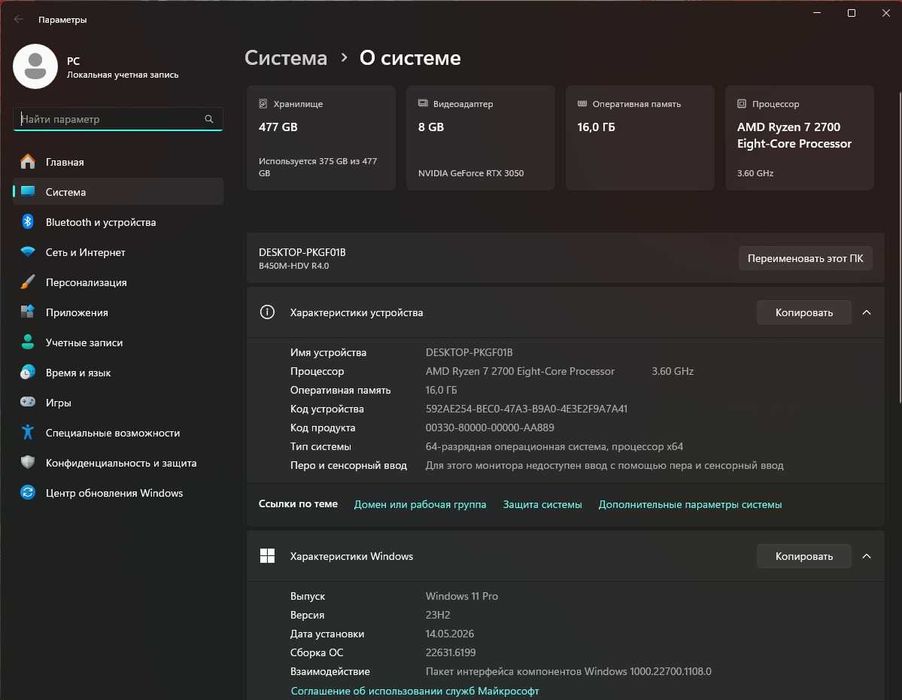Collapse the Характеристики устройства section chevron
The height and width of the screenshot is (700, 902).
point(866,312)
